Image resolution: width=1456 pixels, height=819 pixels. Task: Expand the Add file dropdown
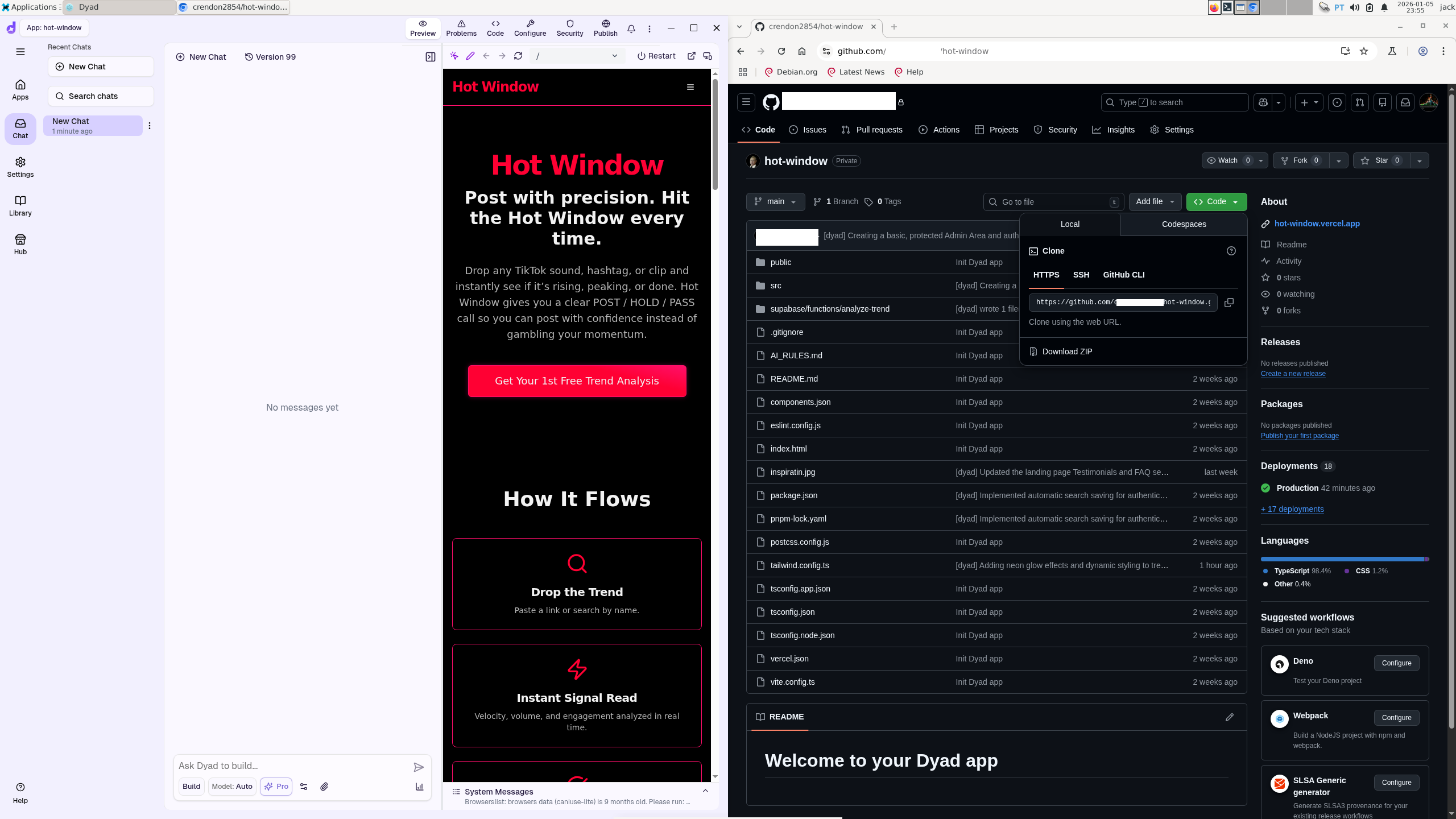(1155, 202)
